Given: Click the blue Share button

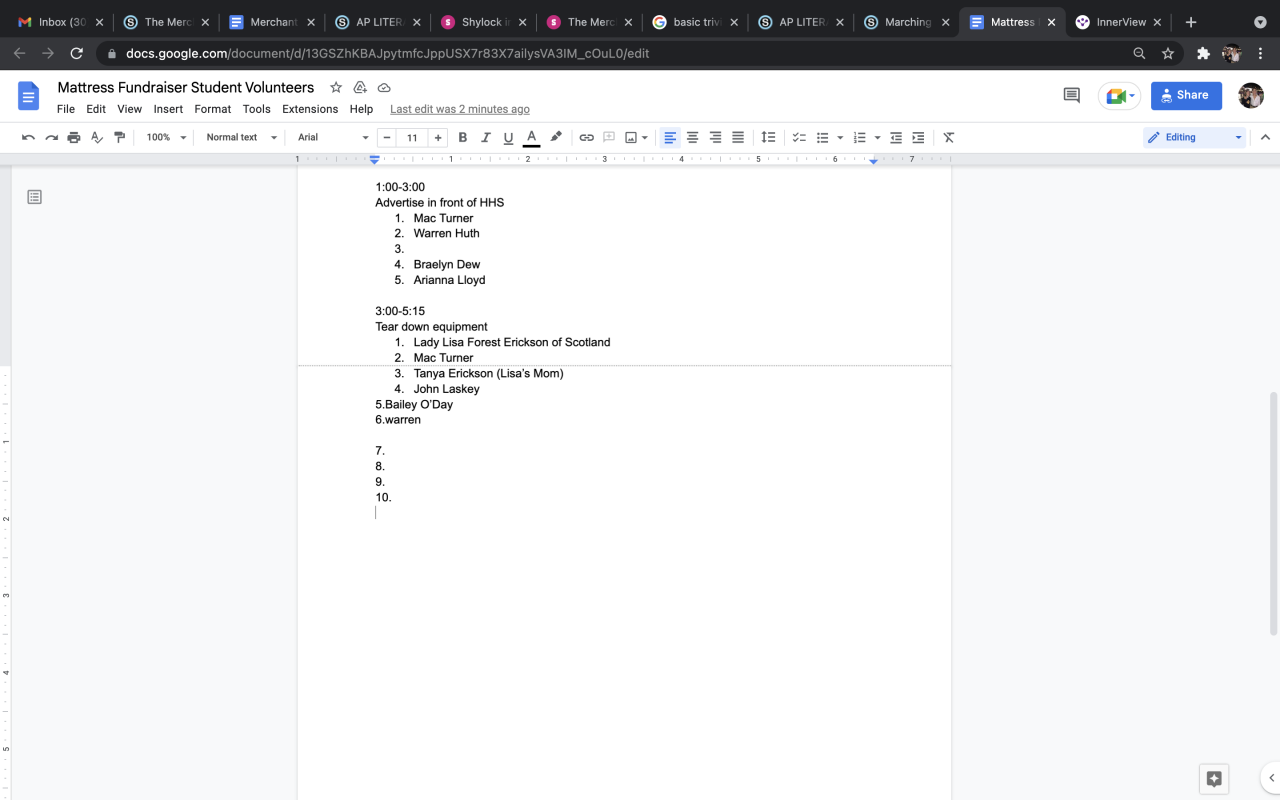Looking at the screenshot, I should pos(1186,95).
